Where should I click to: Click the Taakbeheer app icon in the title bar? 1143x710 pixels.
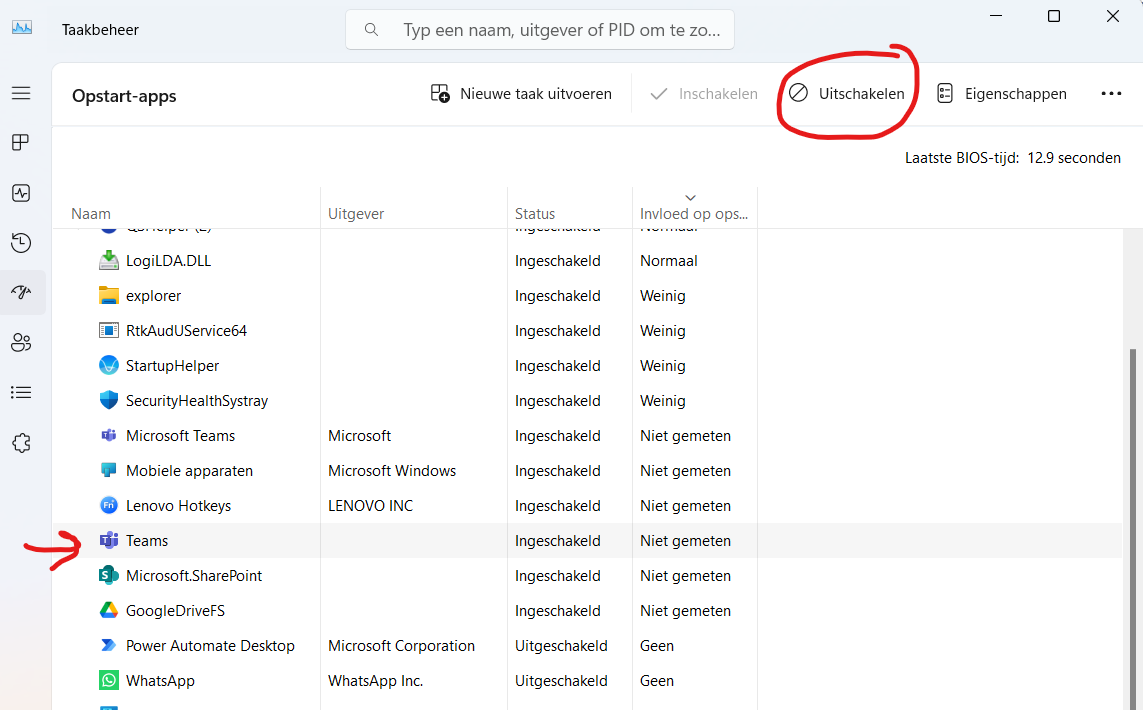[x=22, y=28]
